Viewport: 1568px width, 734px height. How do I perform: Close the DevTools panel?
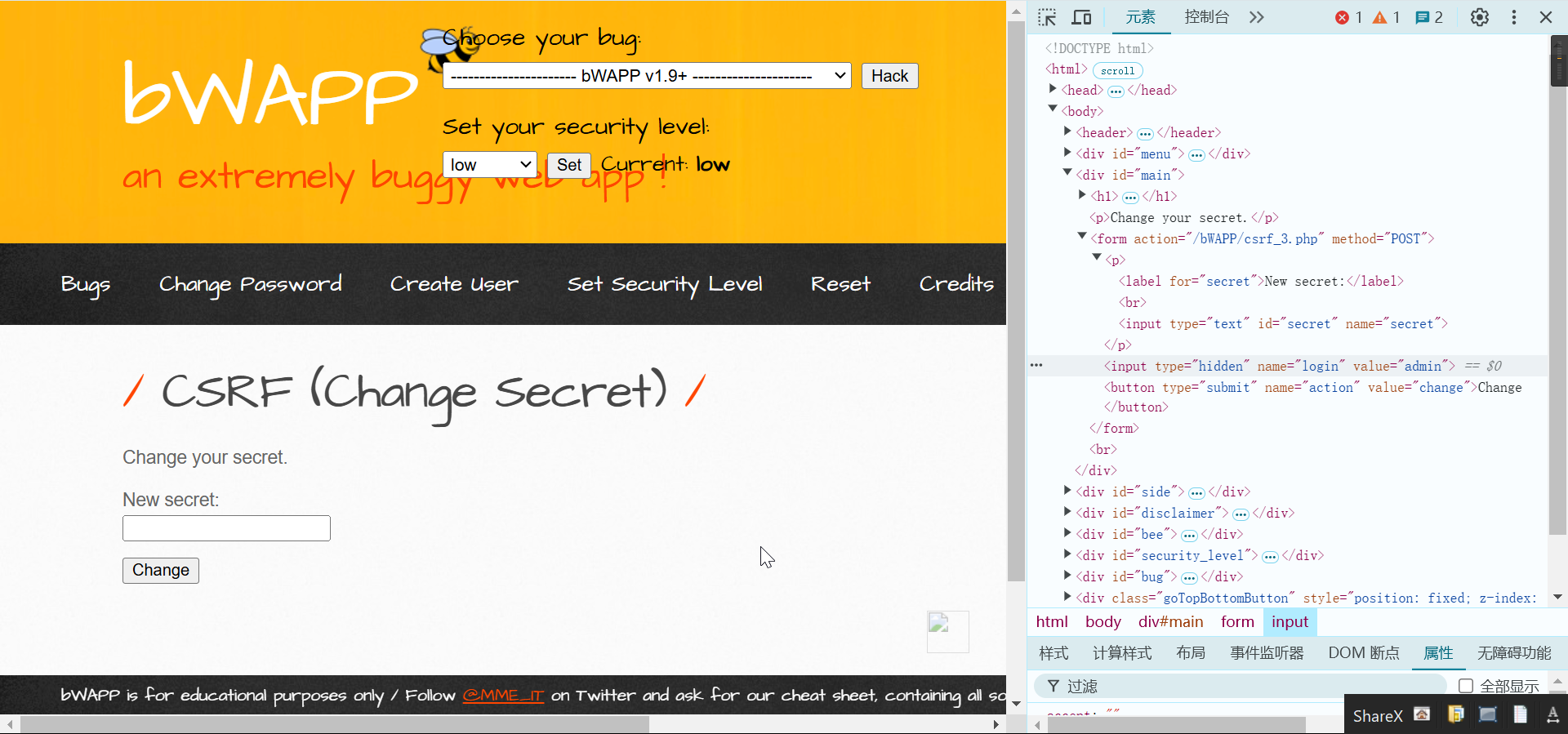coord(1546,17)
